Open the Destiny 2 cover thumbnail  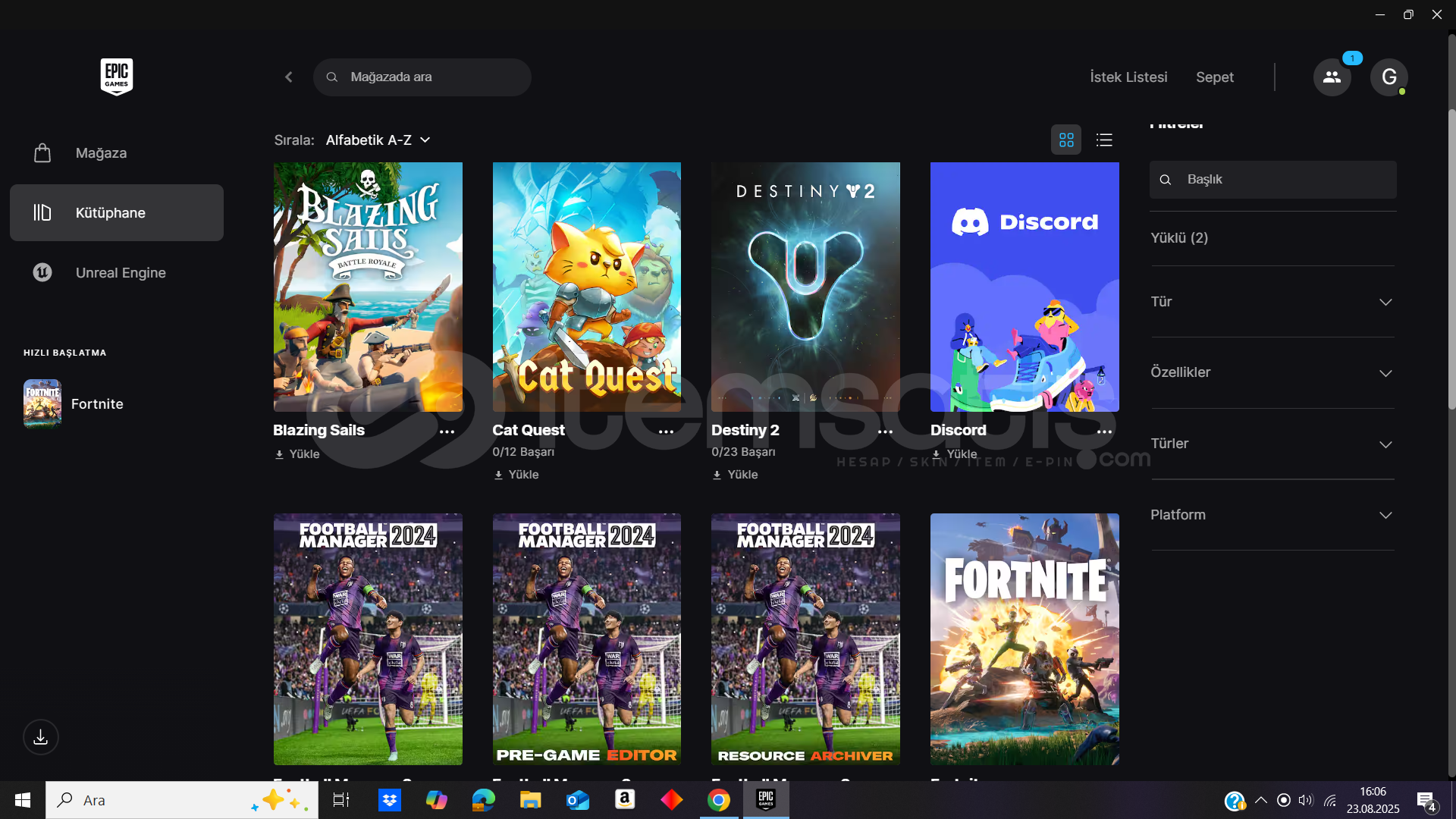click(805, 287)
